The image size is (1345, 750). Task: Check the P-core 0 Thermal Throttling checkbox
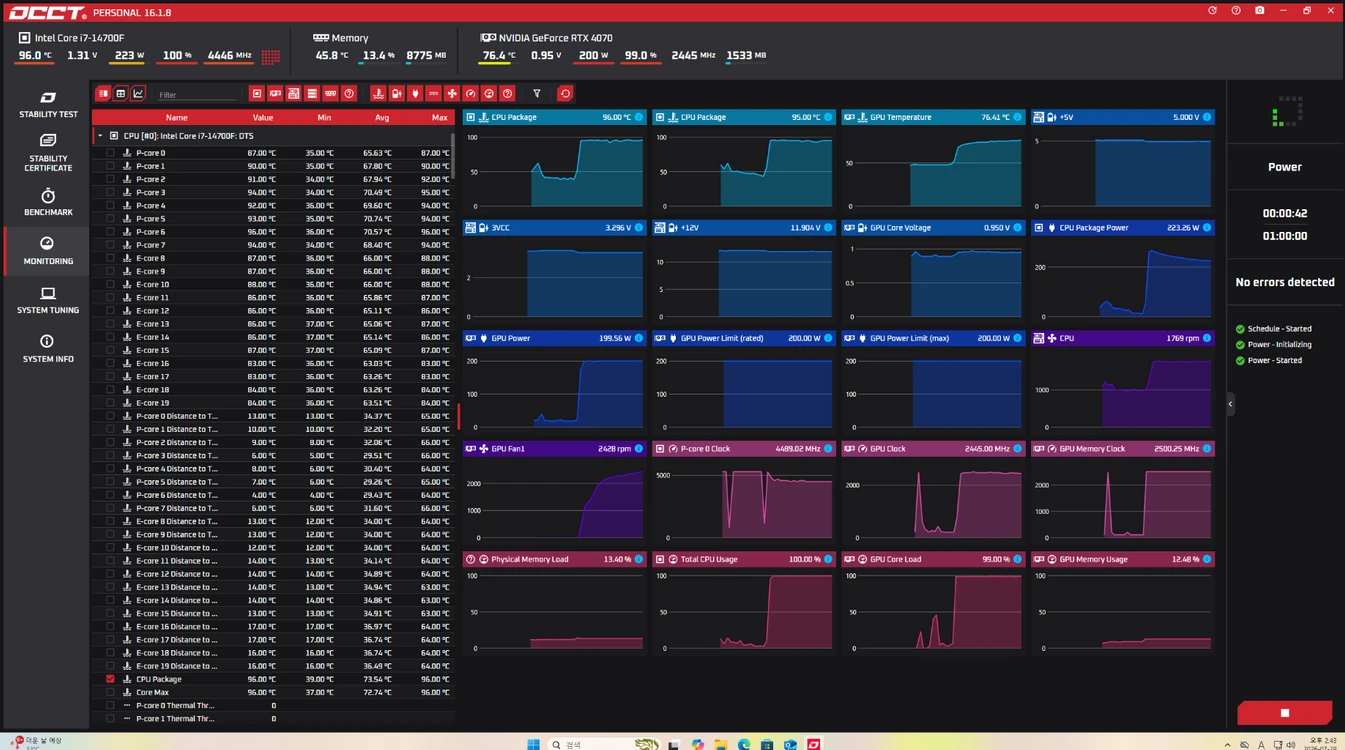click(110, 705)
